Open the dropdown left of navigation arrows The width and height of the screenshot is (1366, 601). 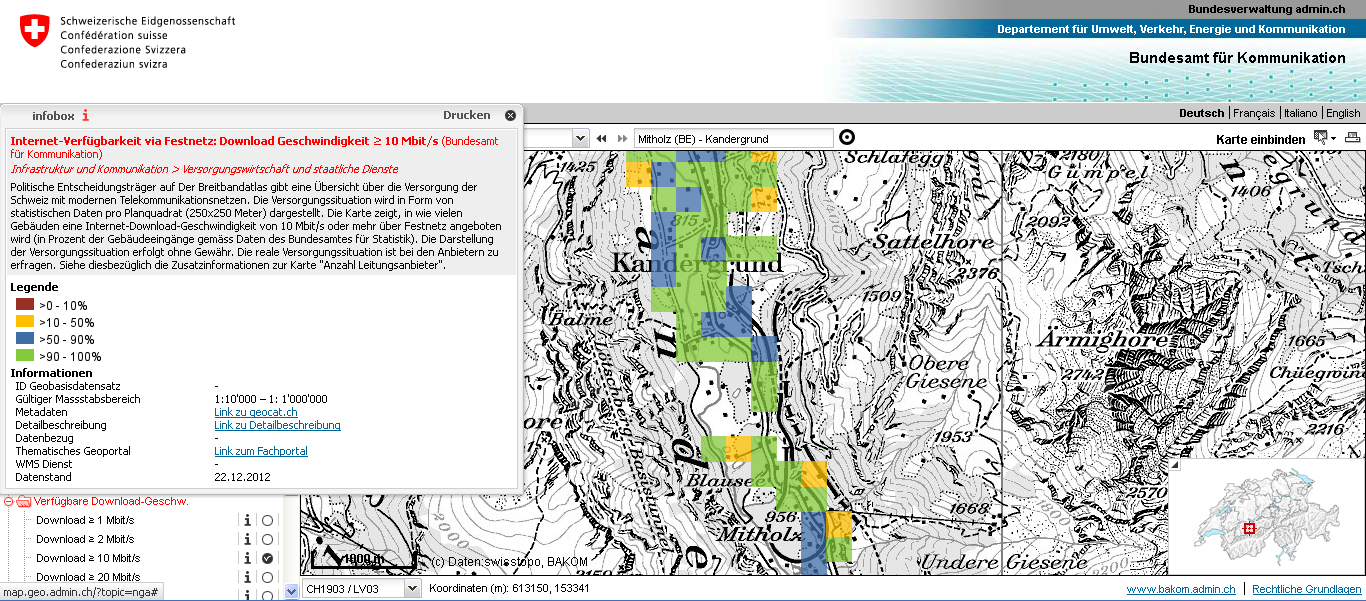580,138
